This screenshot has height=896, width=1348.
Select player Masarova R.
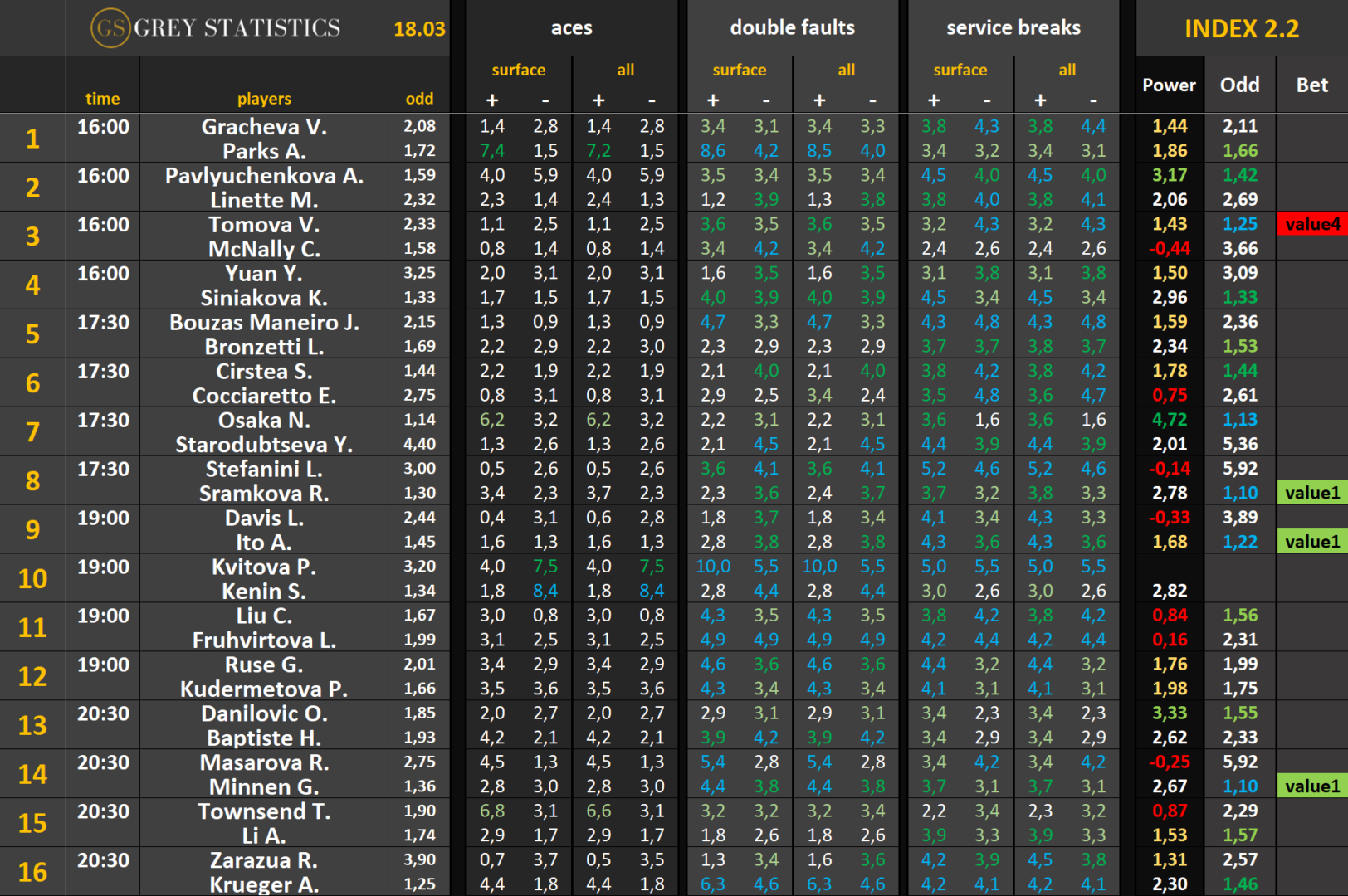264,763
